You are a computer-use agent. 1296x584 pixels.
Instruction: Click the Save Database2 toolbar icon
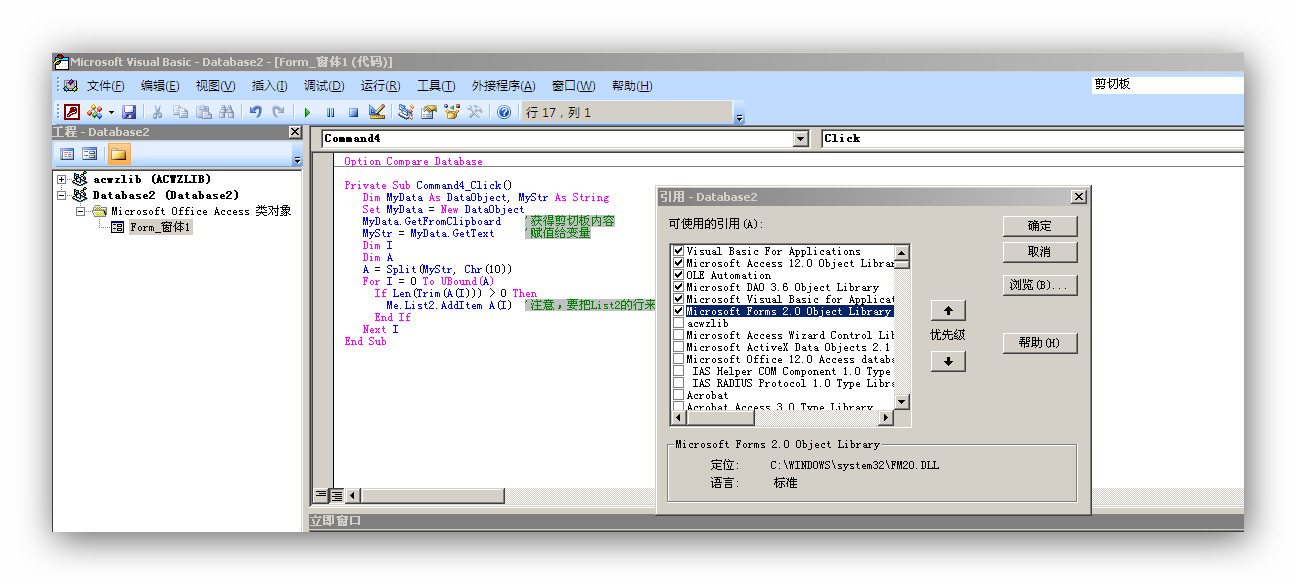coord(129,112)
